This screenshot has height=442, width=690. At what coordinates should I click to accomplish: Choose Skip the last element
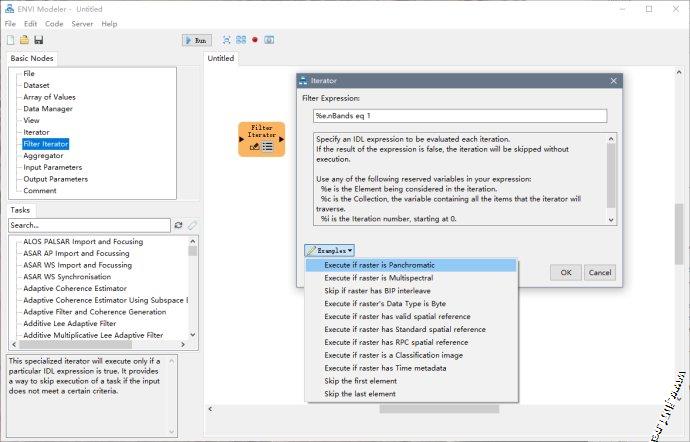(x=411, y=394)
